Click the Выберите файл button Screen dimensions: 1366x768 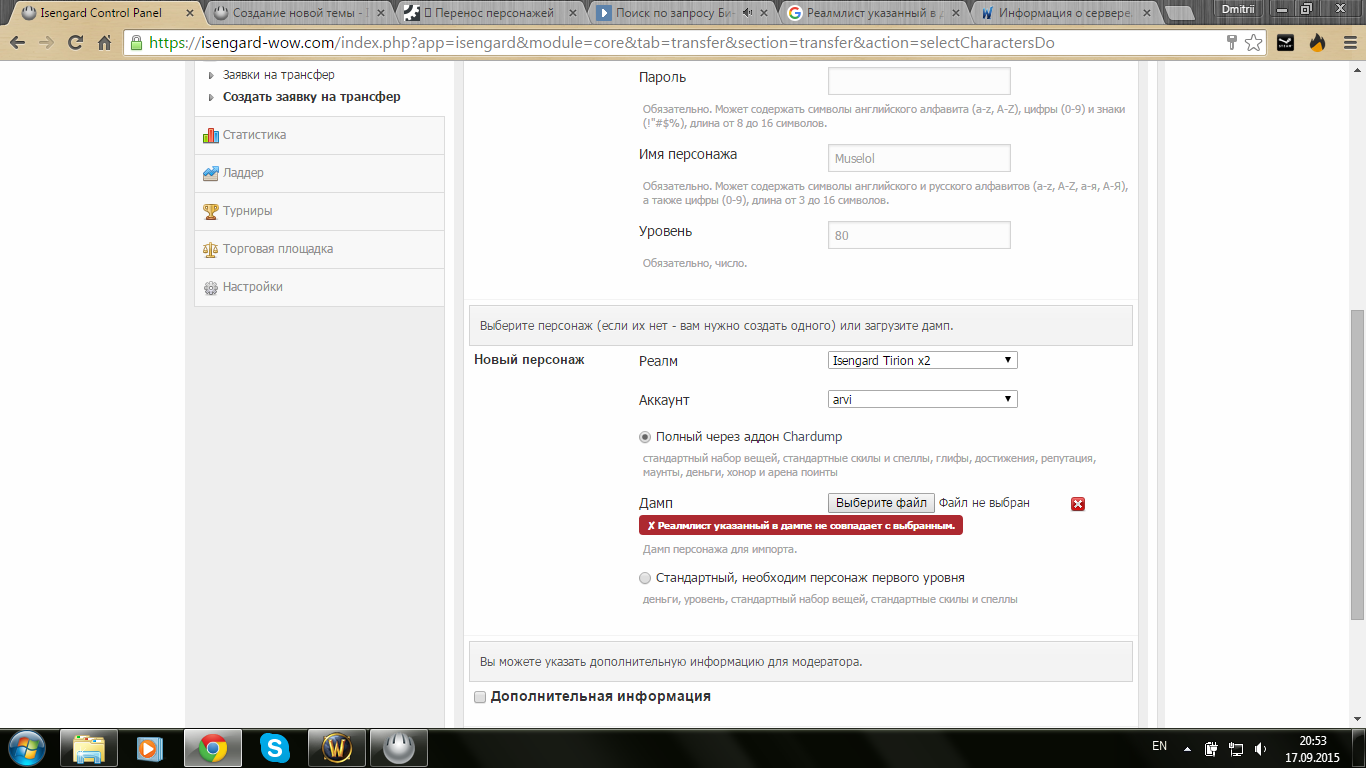coord(881,503)
